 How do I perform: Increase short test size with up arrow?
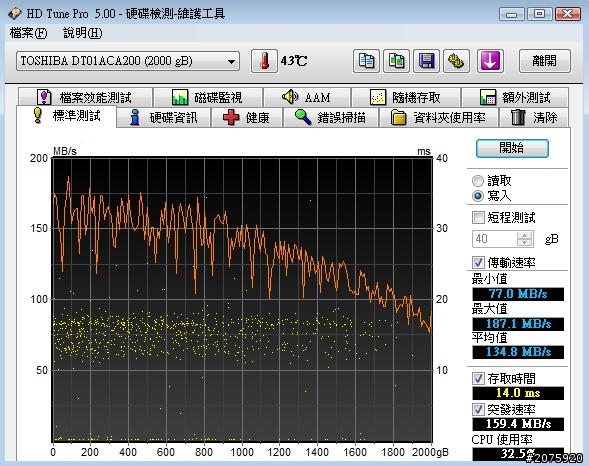(x=524, y=235)
